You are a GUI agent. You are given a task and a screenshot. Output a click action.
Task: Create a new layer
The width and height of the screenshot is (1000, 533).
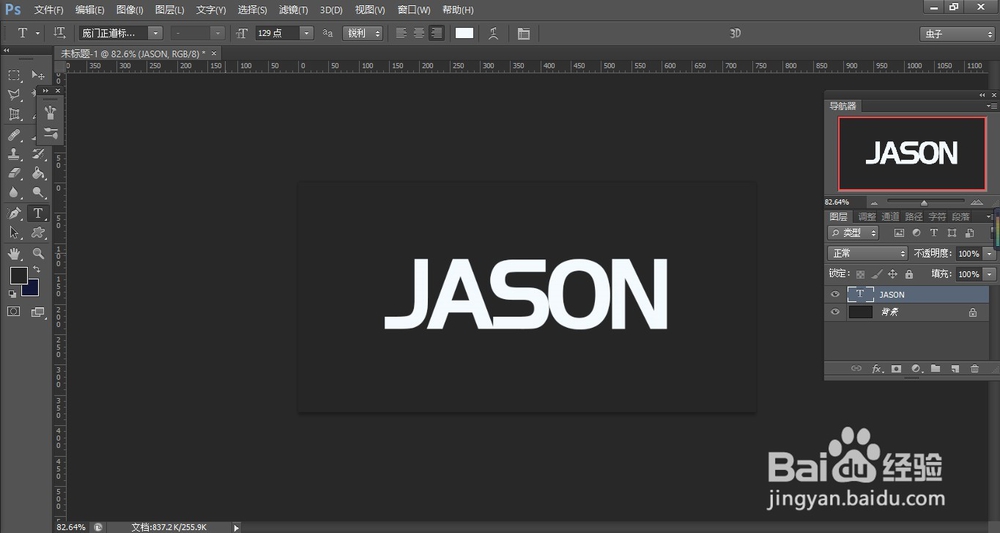tap(955, 369)
